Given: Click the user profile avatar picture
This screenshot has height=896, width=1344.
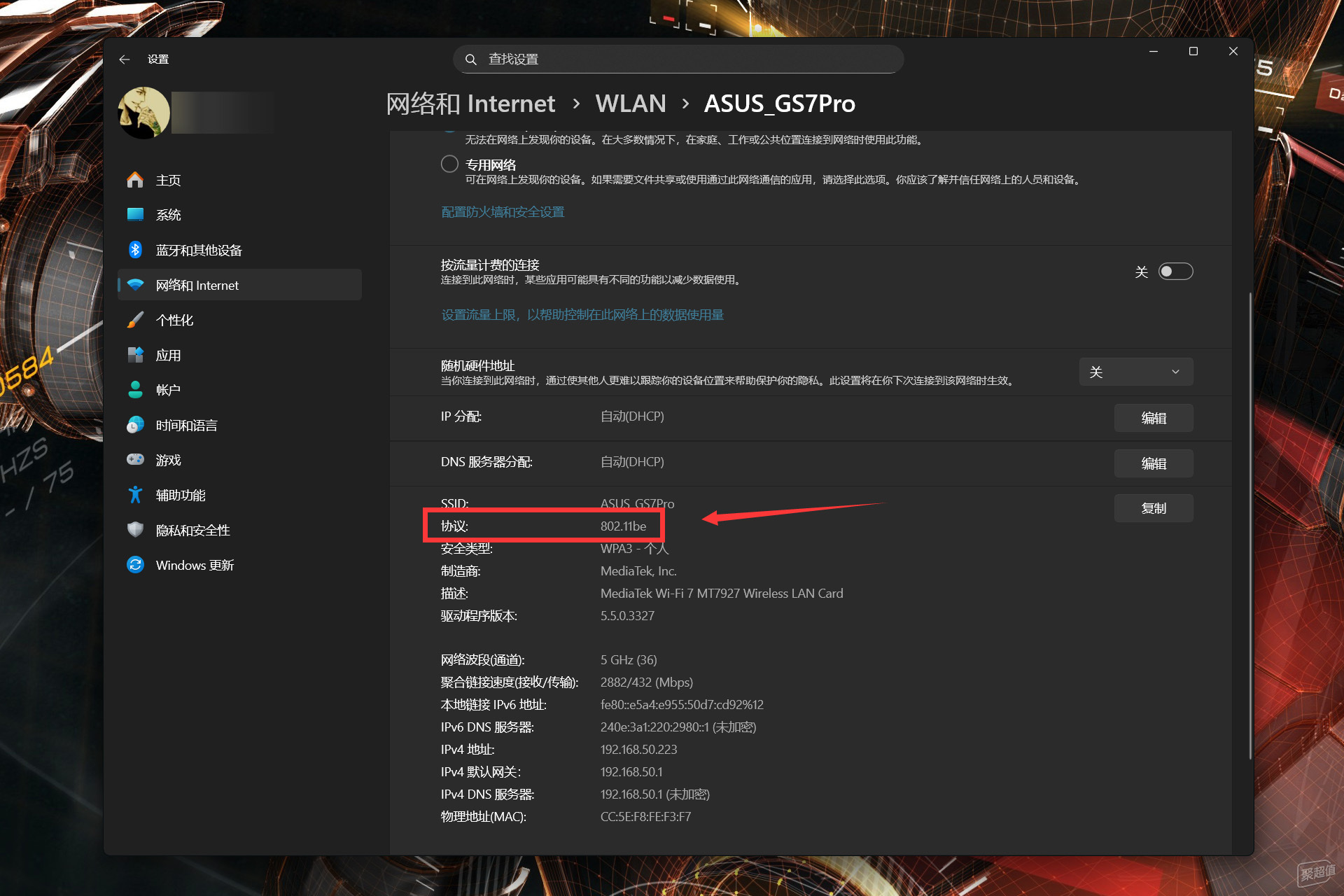Looking at the screenshot, I should (x=144, y=113).
